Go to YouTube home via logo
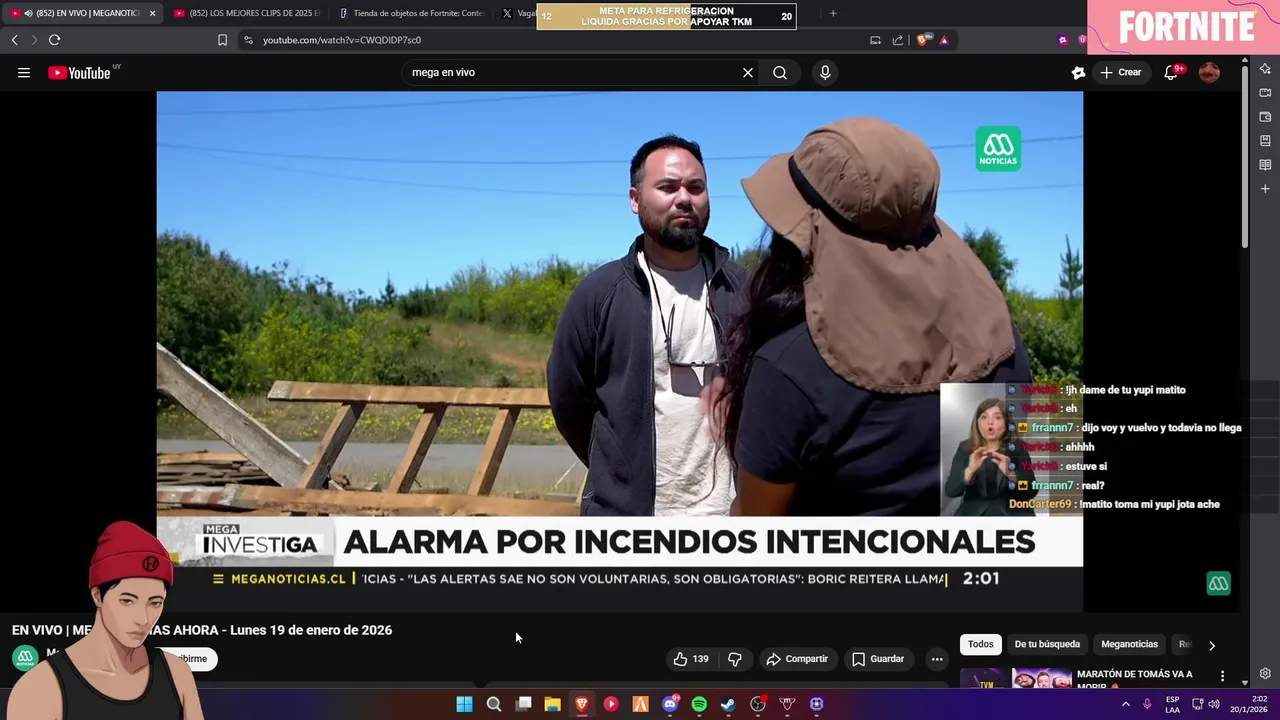The height and width of the screenshot is (720, 1280). [x=79, y=72]
